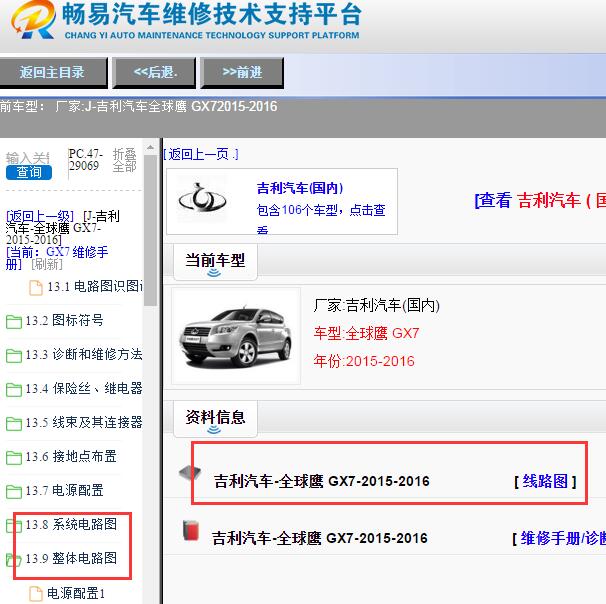Image resolution: width=606 pixels, height=604 pixels.
Task: Click the <<后退 button
Action: tap(154, 72)
